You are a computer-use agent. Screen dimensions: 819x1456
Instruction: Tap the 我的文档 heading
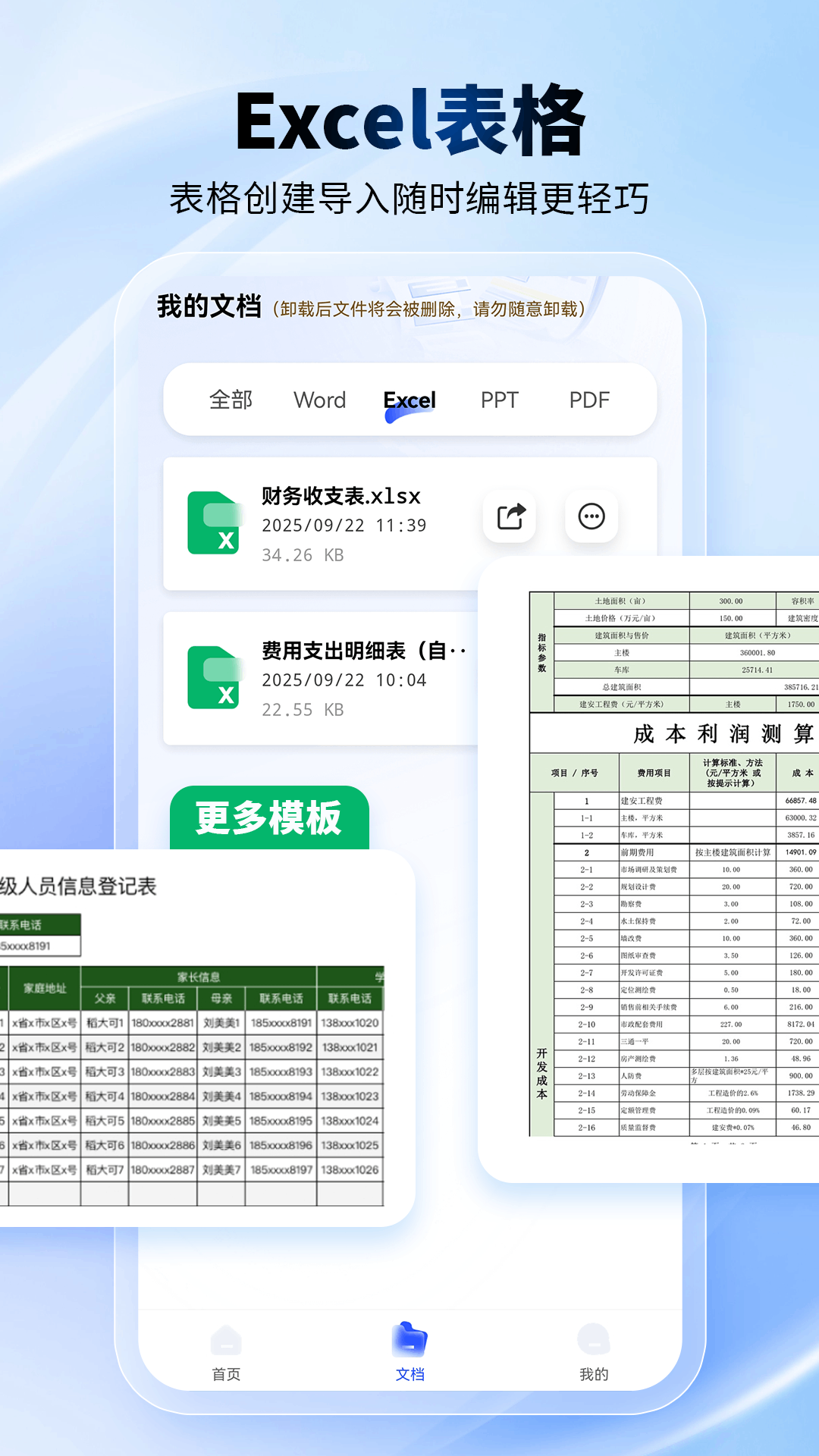(209, 307)
